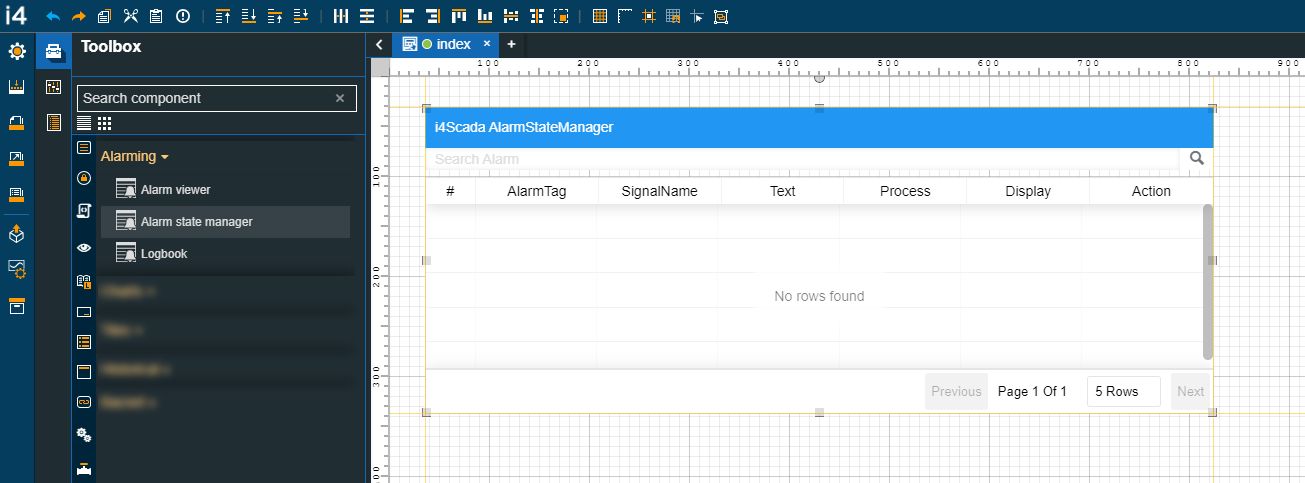Screen dimensions: 1305x483
Task: Click the Search Alarm field
Action: coord(803,159)
